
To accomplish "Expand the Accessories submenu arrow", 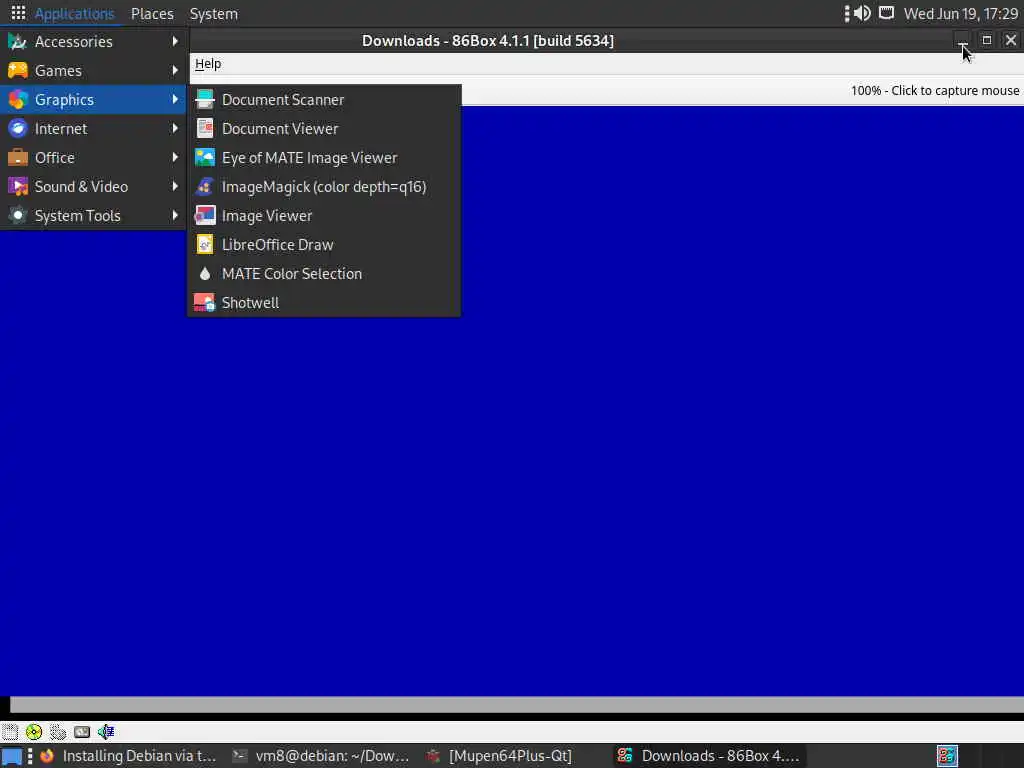I will coord(175,42).
